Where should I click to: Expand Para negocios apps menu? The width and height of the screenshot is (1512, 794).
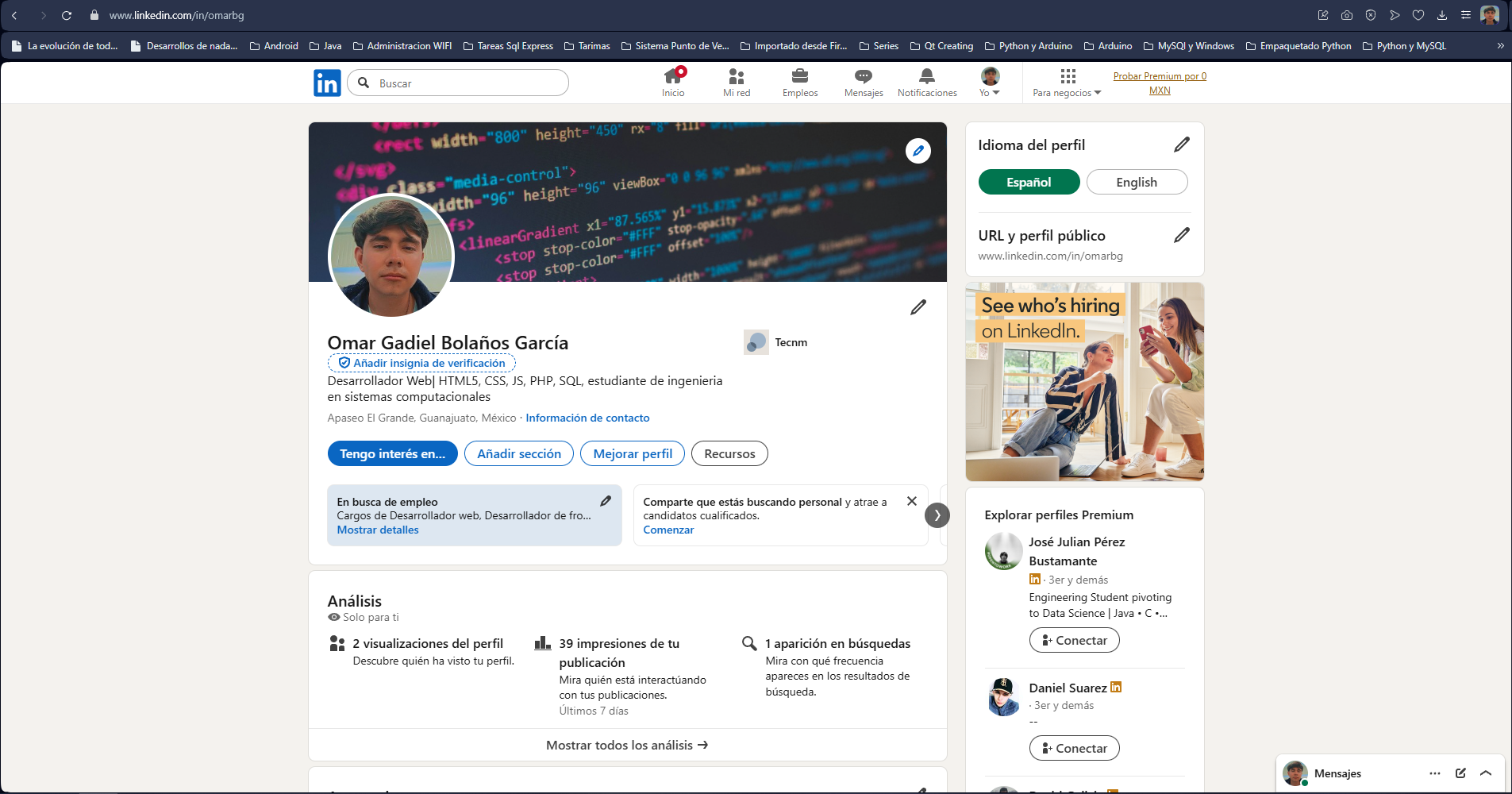click(x=1068, y=83)
